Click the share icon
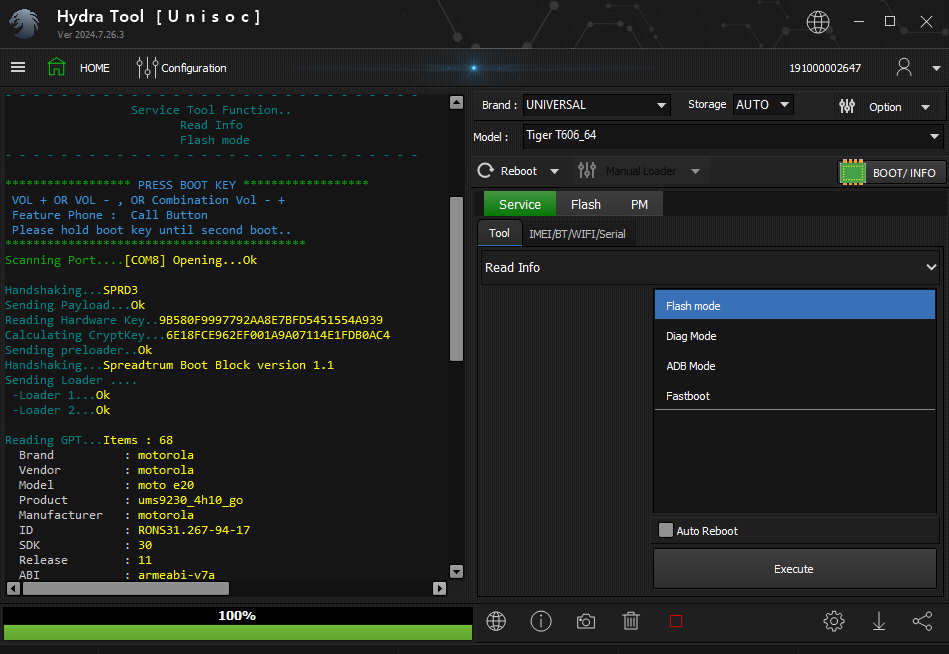 tap(922, 621)
